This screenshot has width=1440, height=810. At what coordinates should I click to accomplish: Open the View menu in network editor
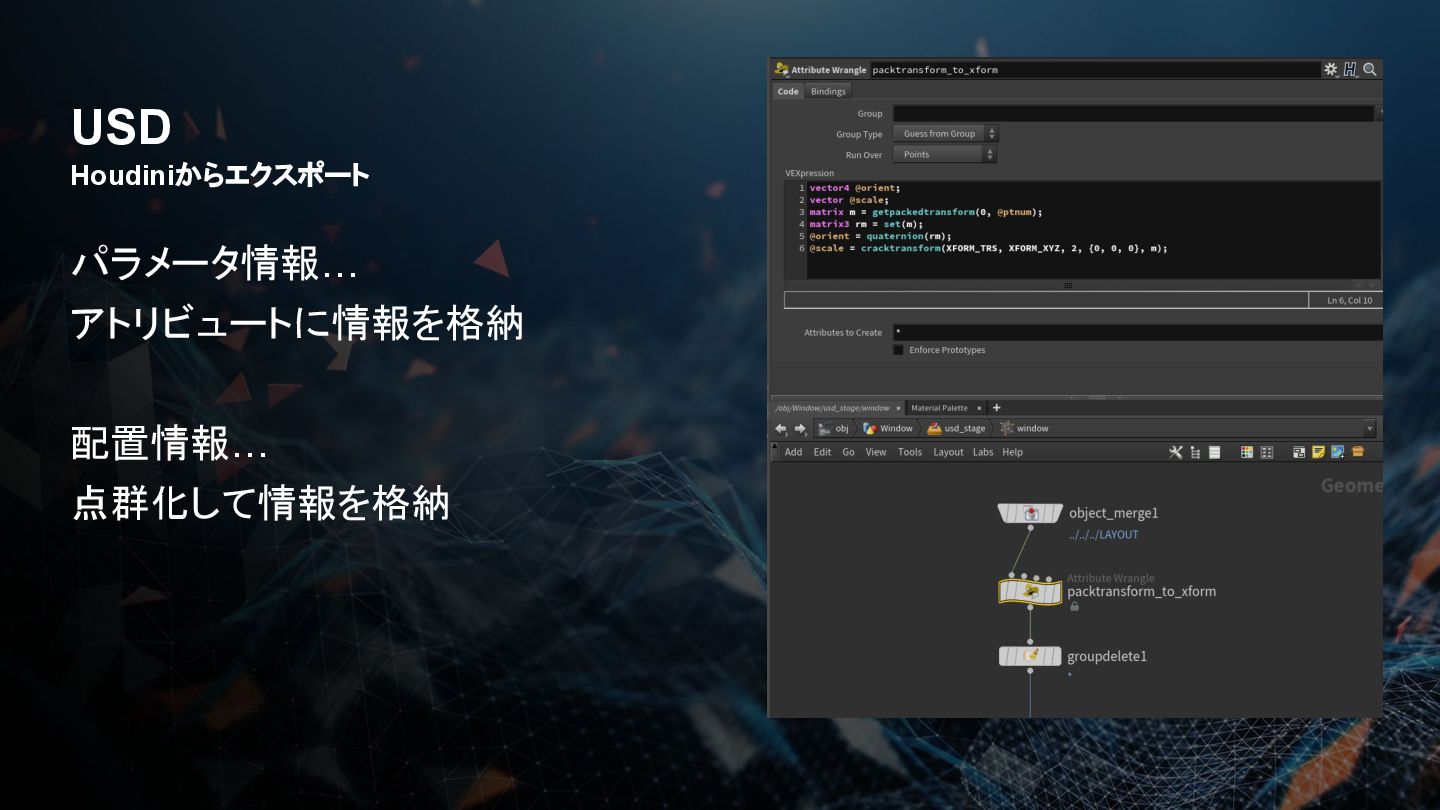tap(876, 452)
